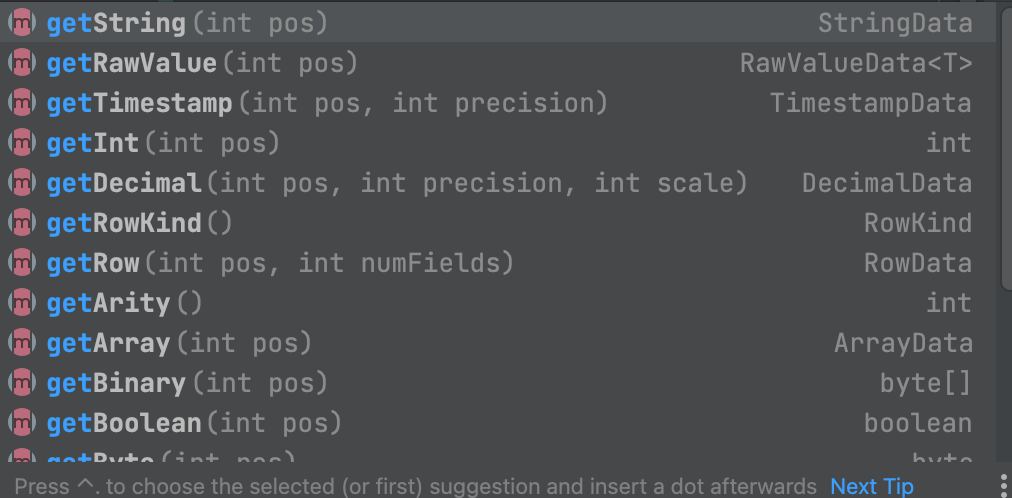This screenshot has height=498, width=1012.
Task: Select the getRowKind() suggestion
Action: pos(498,224)
